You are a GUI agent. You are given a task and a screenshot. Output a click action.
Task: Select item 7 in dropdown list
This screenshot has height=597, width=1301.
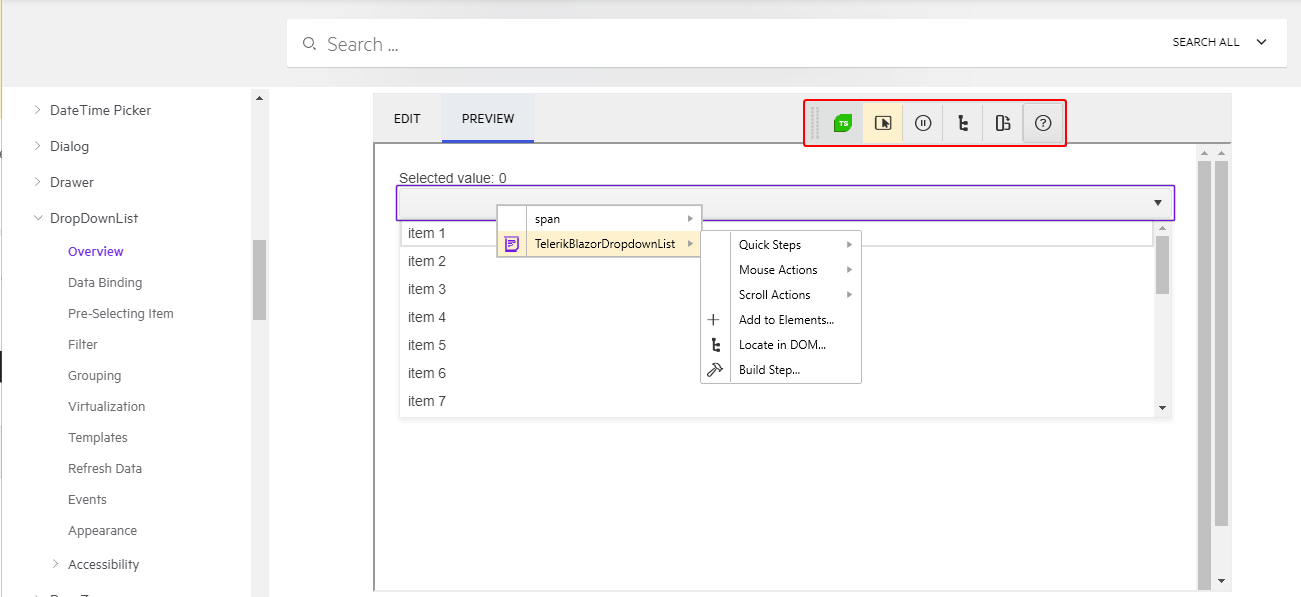[x=777, y=401]
